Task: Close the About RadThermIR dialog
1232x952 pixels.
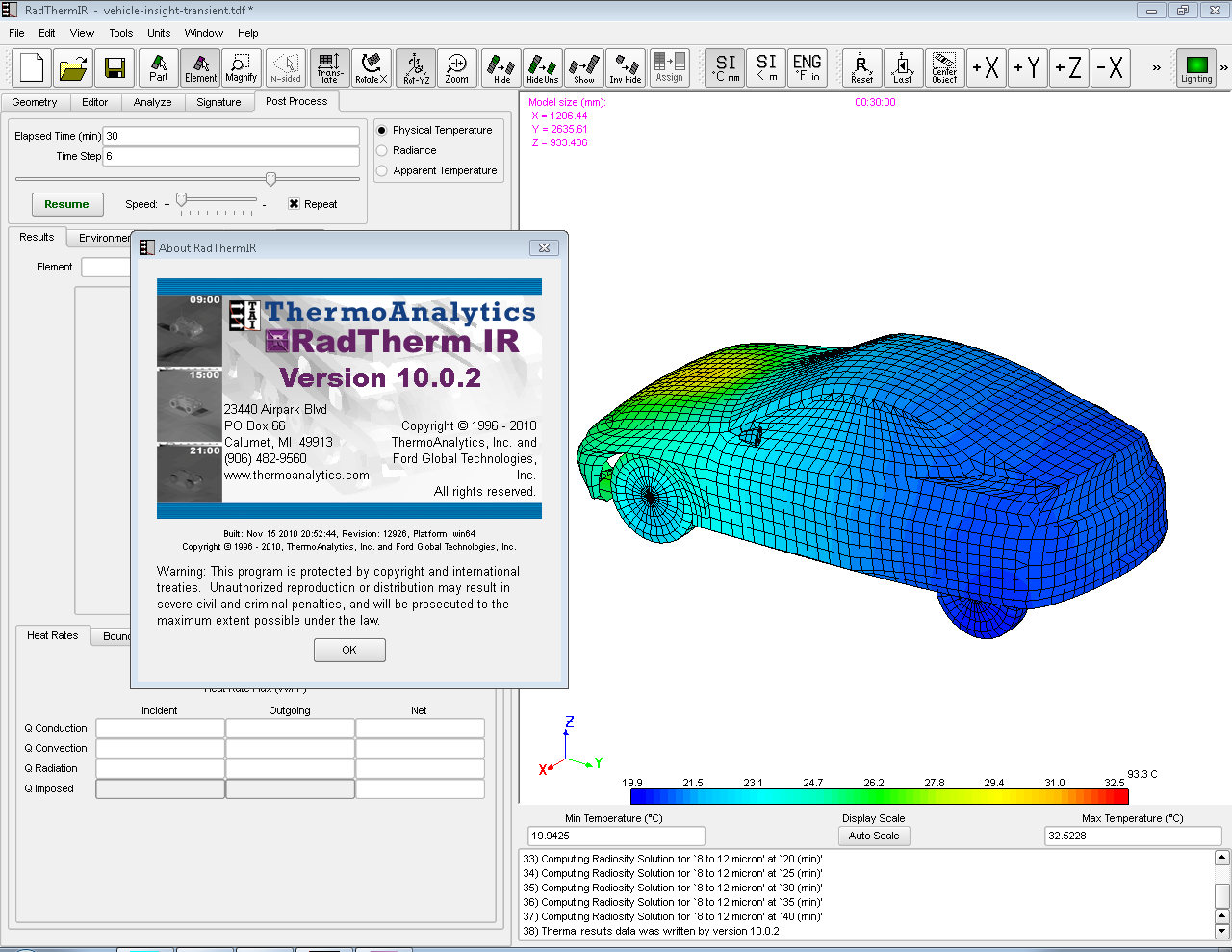Action: pos(544,247)
